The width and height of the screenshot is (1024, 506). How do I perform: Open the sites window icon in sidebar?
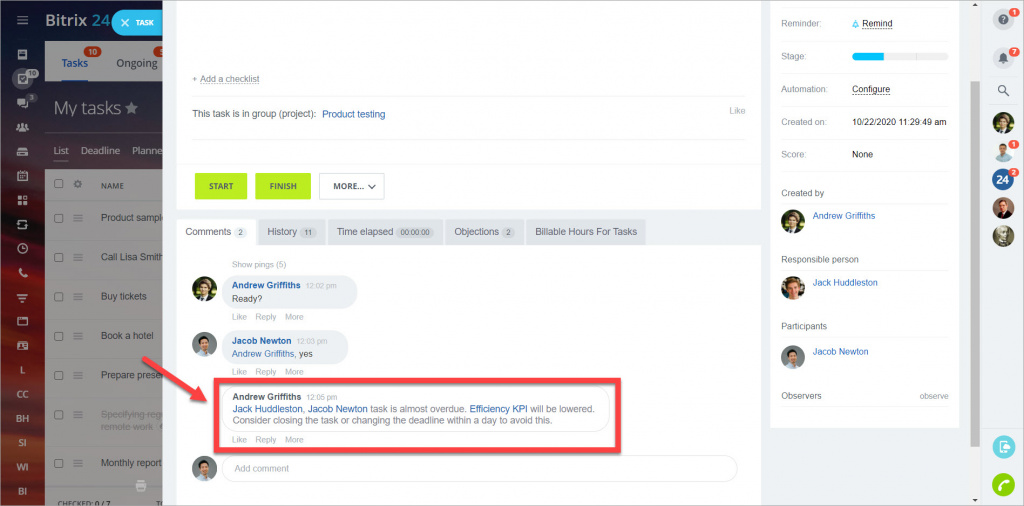point(22,321)
